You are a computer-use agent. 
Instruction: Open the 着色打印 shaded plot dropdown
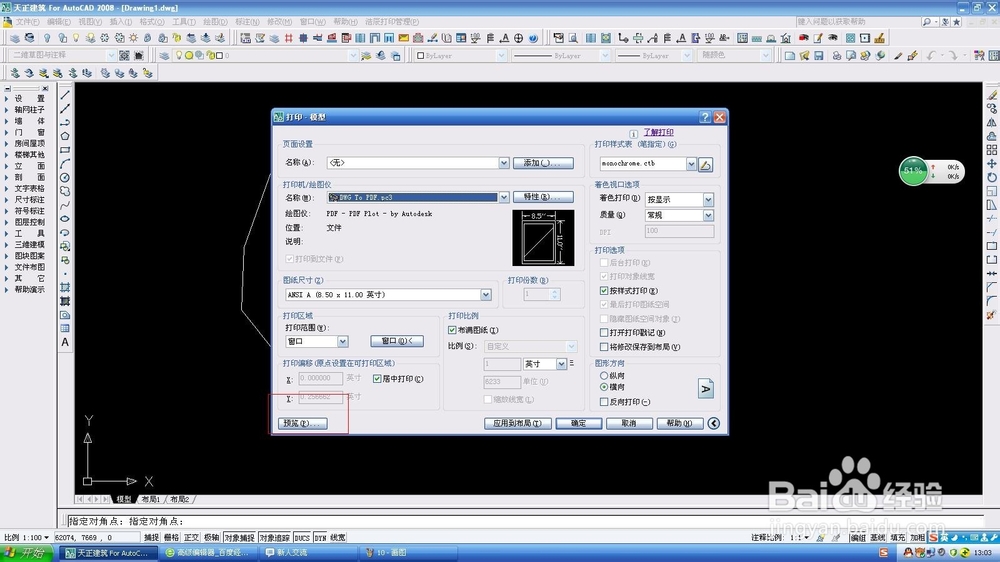pyautogui.click(x=708, y=200)
